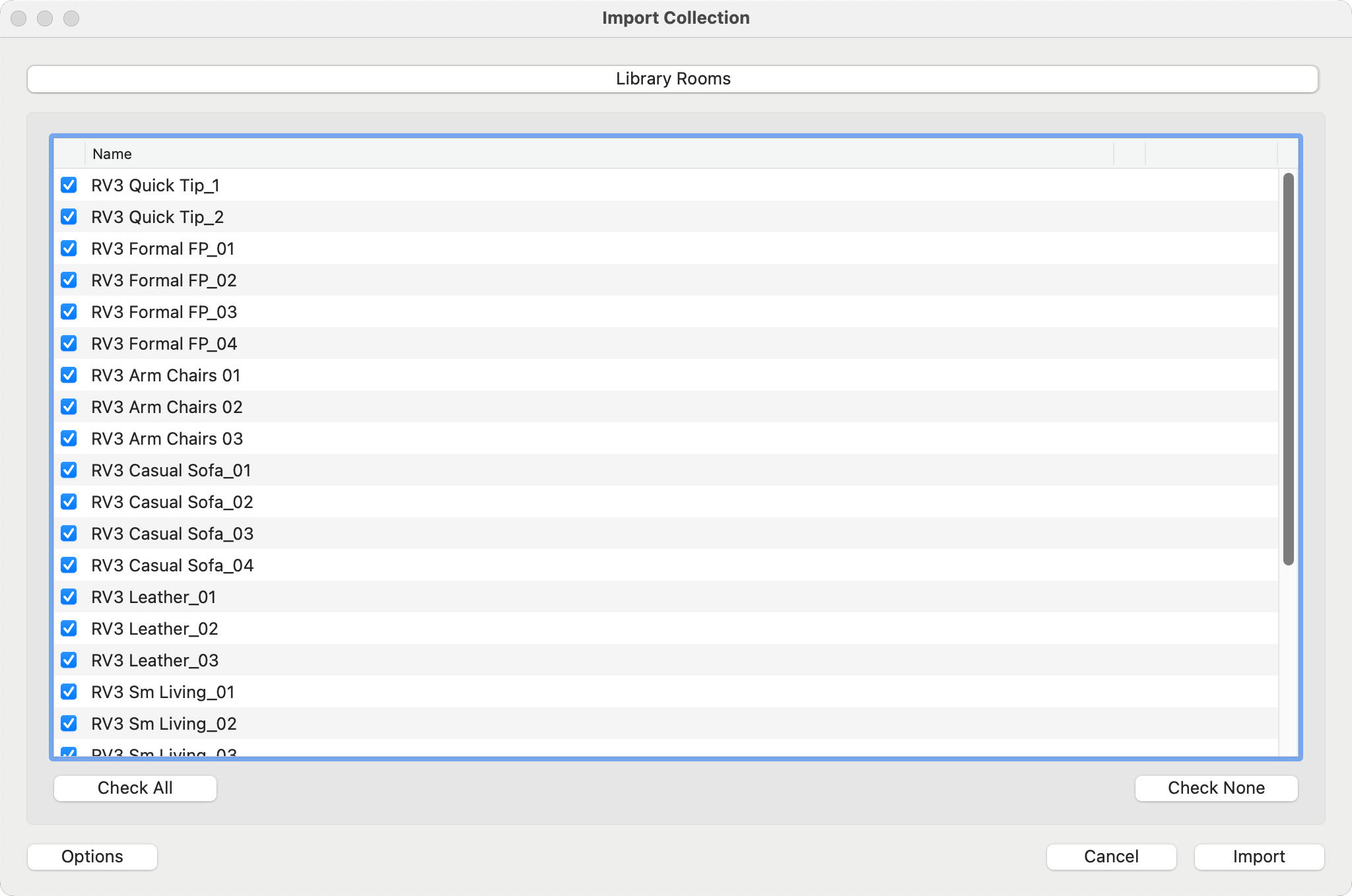Uncheck the RV3 Quick Tip_1 checkbox
Viewport: 1352px width, 896px height.
pyautogui.click(x=69, y=185)
